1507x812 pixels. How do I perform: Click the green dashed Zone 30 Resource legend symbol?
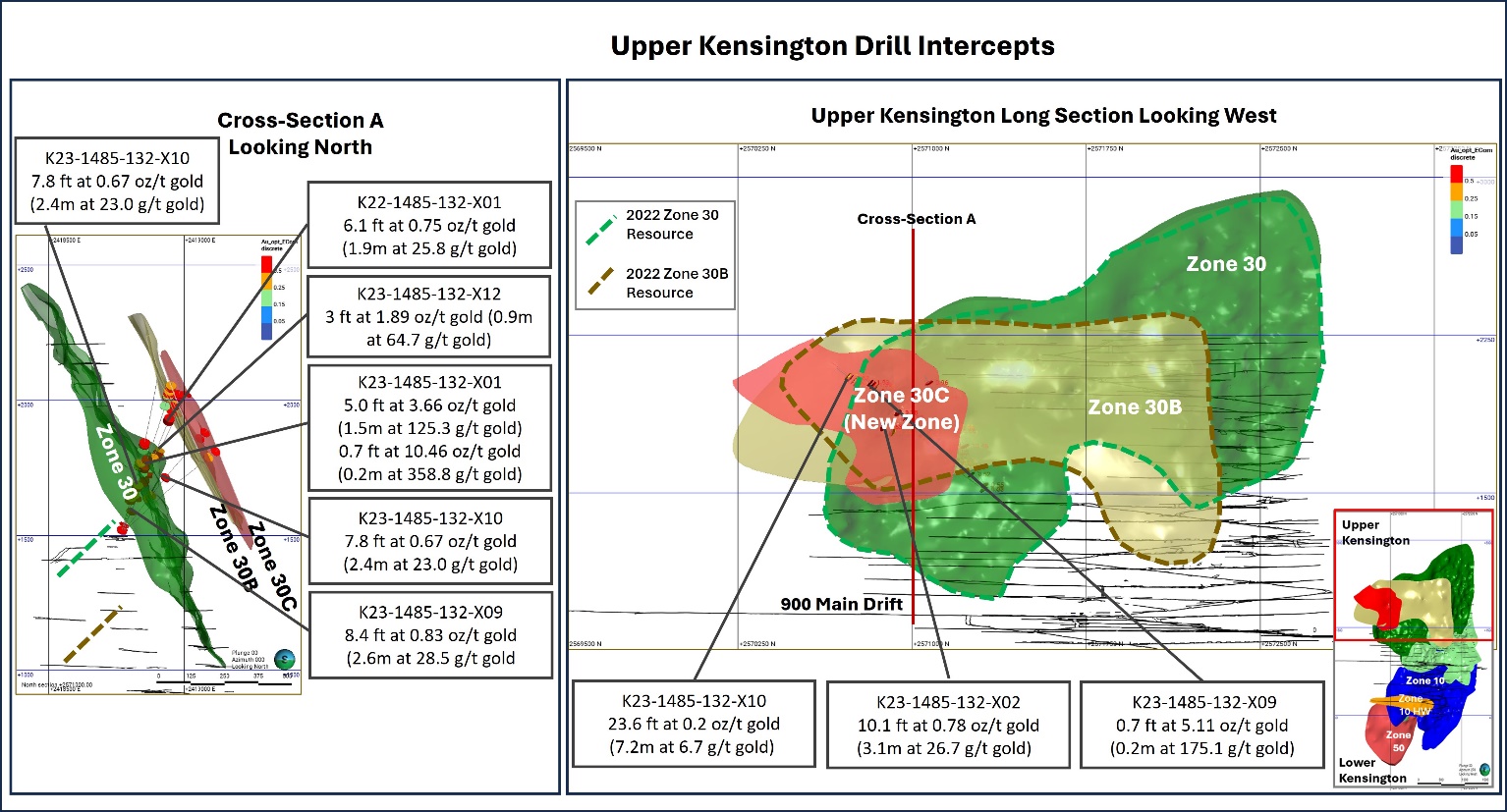(598, 225)
